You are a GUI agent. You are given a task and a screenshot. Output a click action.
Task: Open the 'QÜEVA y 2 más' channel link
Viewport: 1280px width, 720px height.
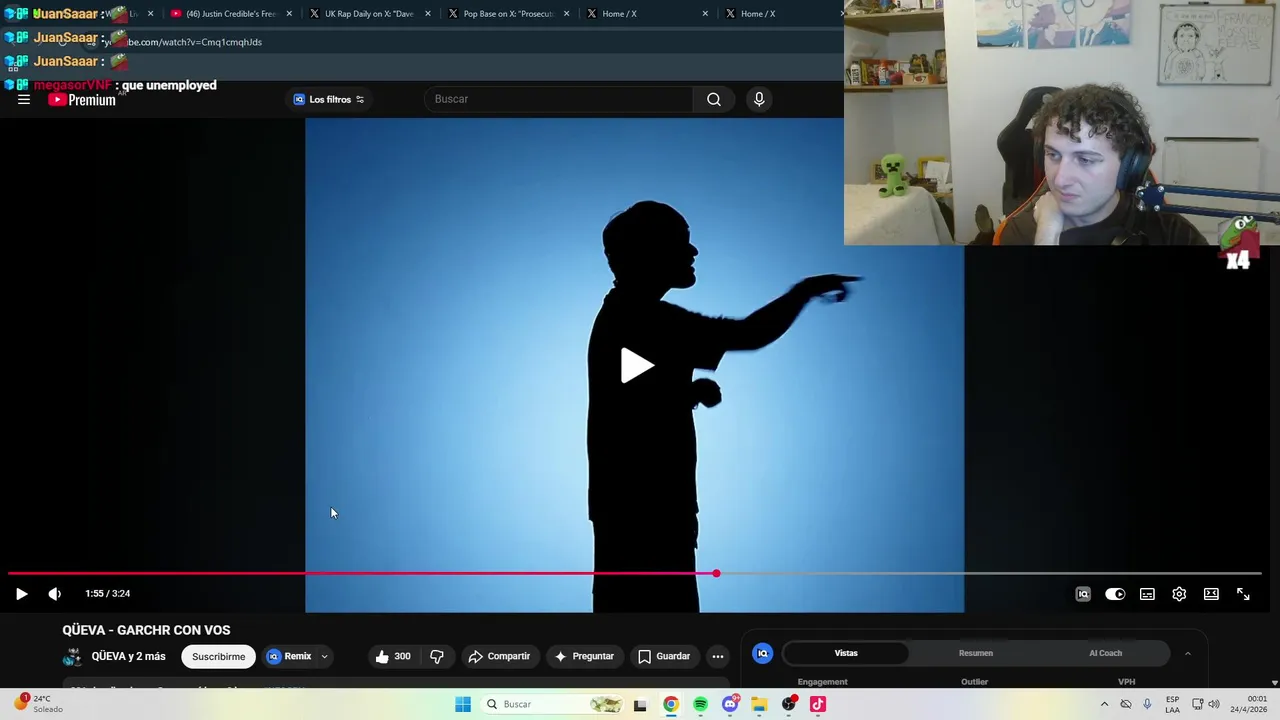tap(128, 656)
